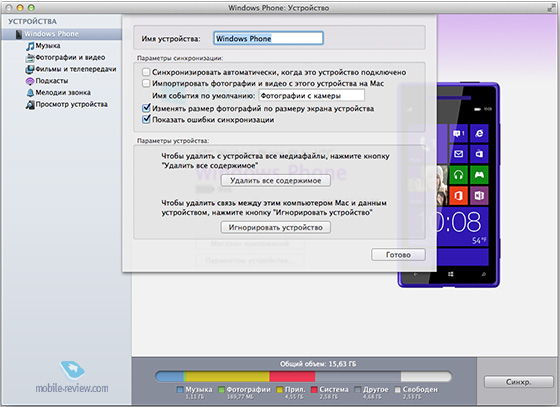Click the gray 'Другое' storage bar segment
Screen dimensions: 560x407
pos(358,376)
